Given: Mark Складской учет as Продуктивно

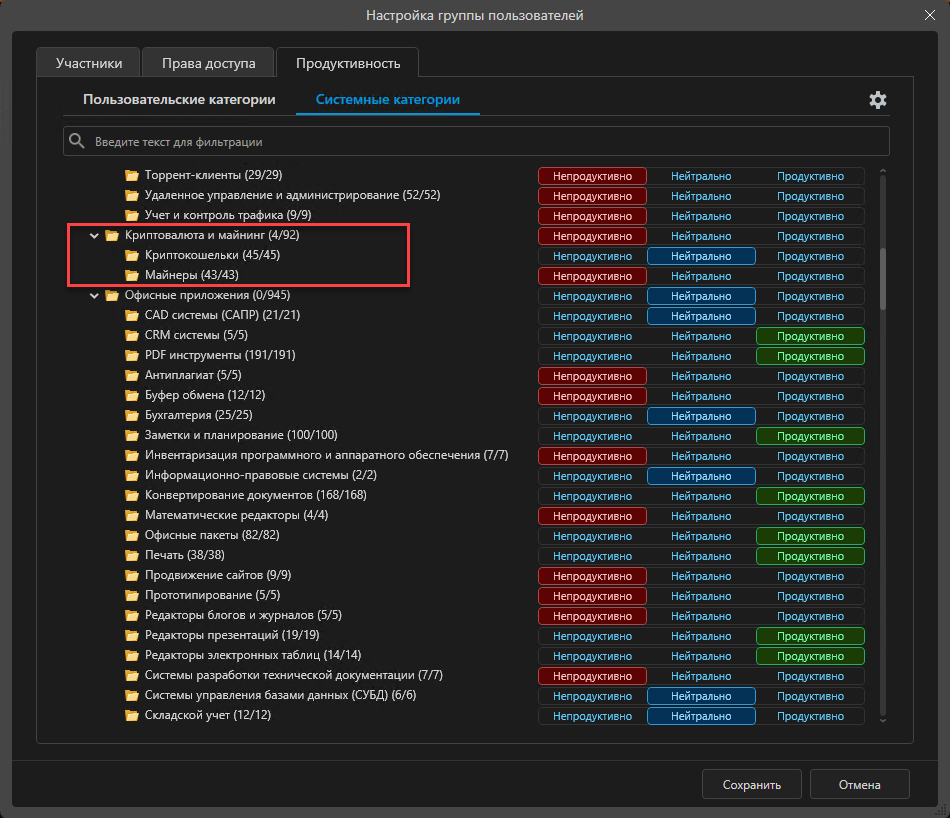Looking at the screenshot, I should (810, 716).
